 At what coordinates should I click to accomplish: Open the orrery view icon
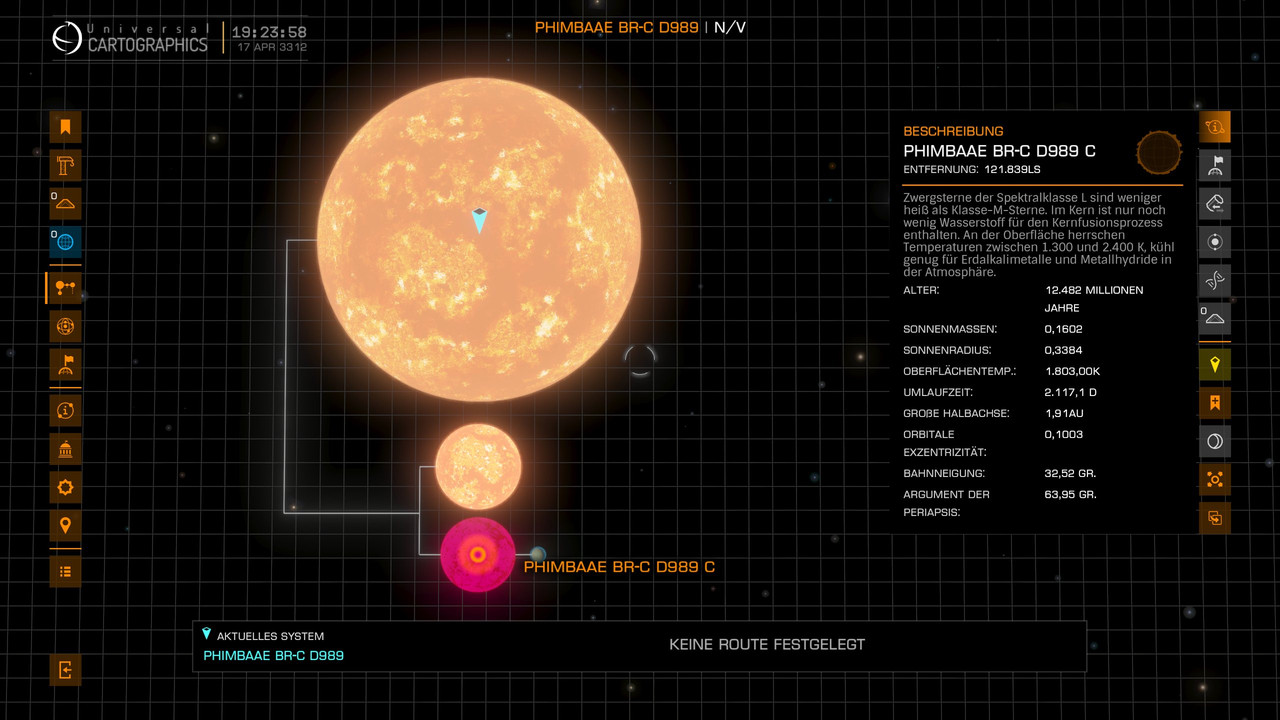[x=65, y=326]
